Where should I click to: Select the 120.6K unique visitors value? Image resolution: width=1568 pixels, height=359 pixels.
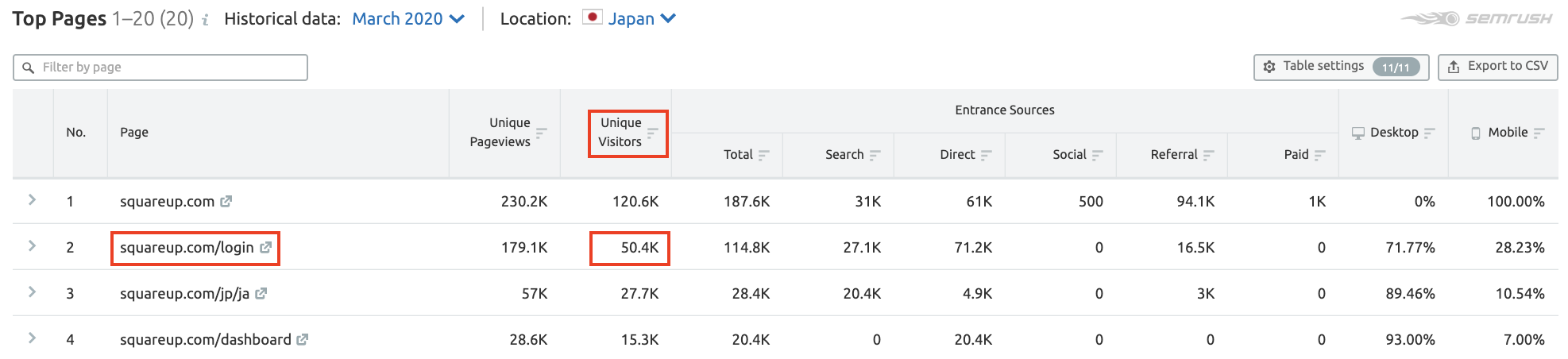635,202
